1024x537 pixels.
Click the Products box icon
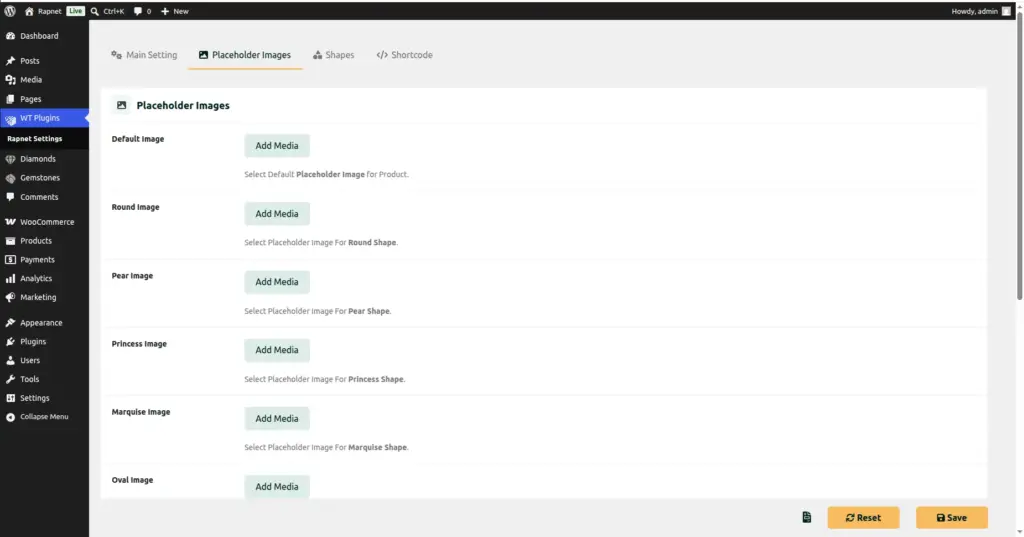pos(10,241)
